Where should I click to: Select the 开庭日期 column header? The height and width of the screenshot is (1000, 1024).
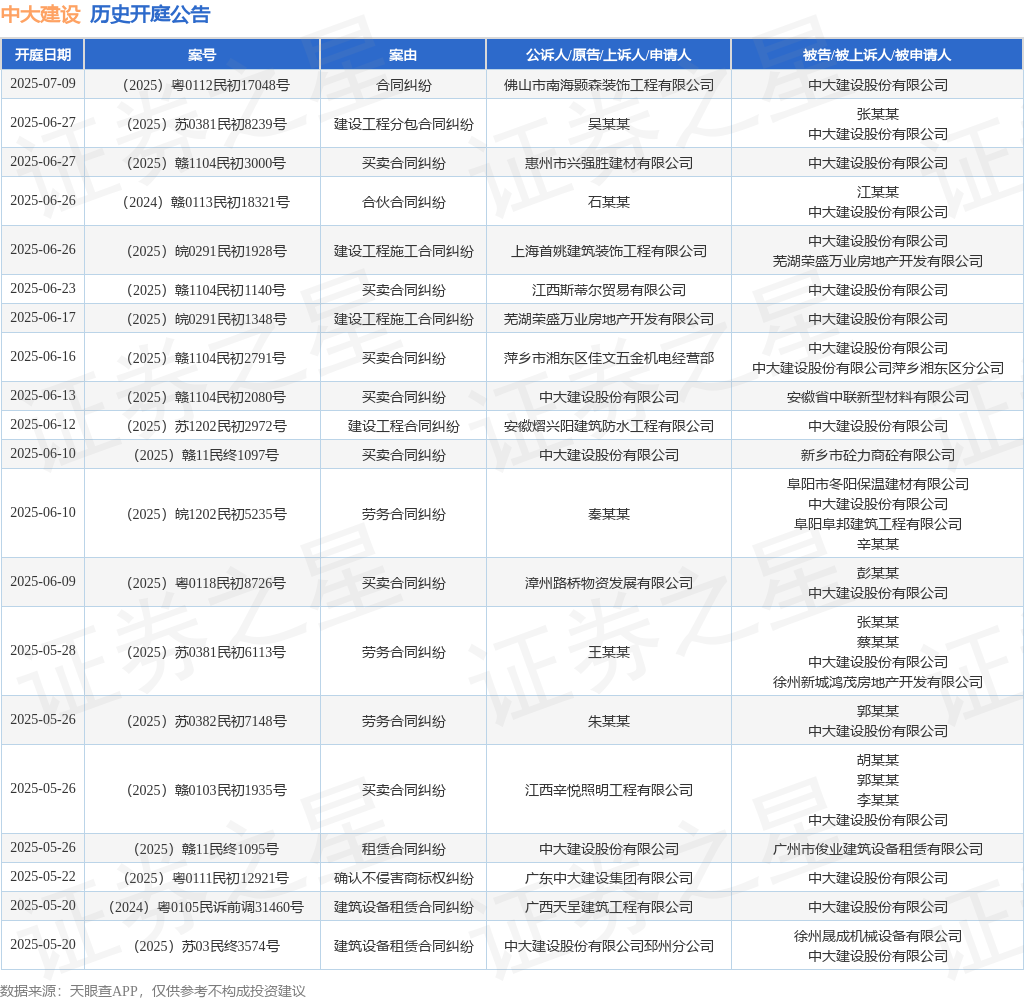click(43, 55)
